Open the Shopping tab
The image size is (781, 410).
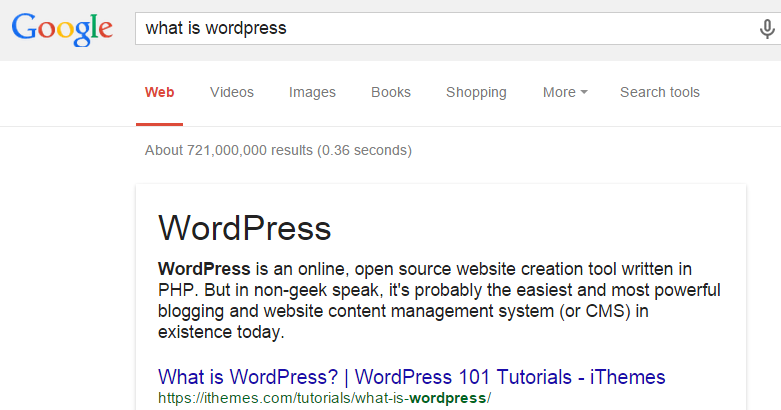(x=476, y=92)
